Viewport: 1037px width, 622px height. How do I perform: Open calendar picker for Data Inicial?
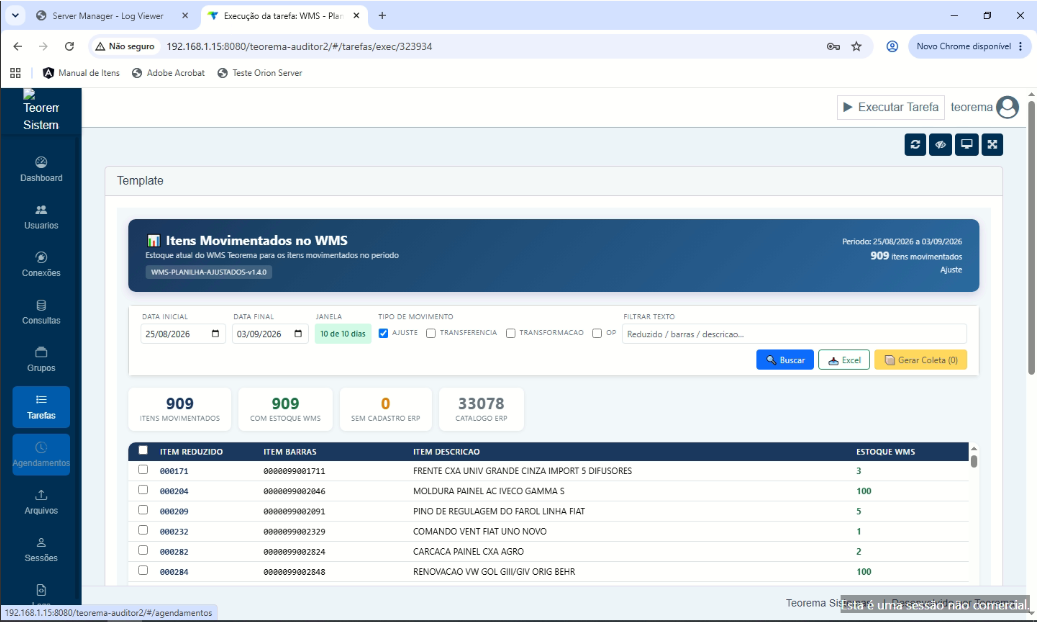216,333
